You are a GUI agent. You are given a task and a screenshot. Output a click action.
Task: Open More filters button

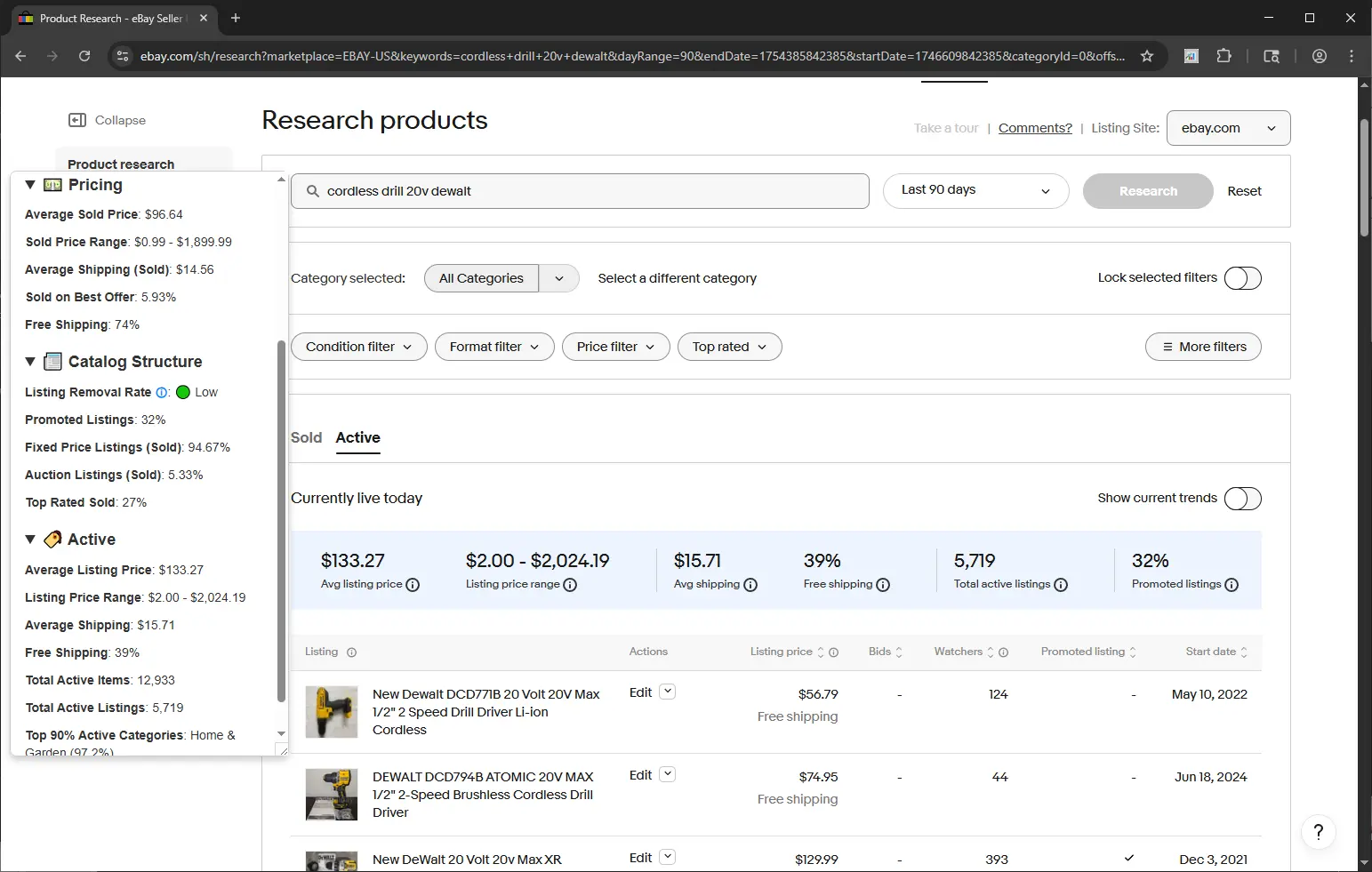point(1203,347)
